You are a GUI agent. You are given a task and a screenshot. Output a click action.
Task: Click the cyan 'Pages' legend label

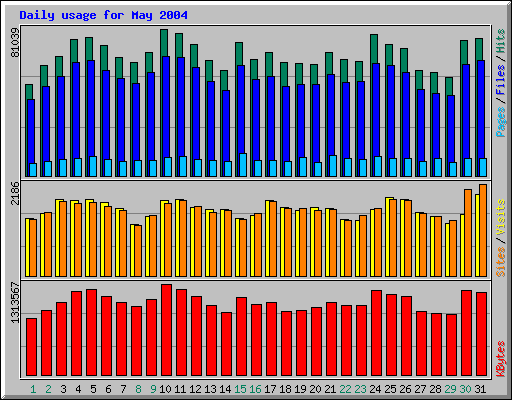pyautogui.click(x=500, y=122)
